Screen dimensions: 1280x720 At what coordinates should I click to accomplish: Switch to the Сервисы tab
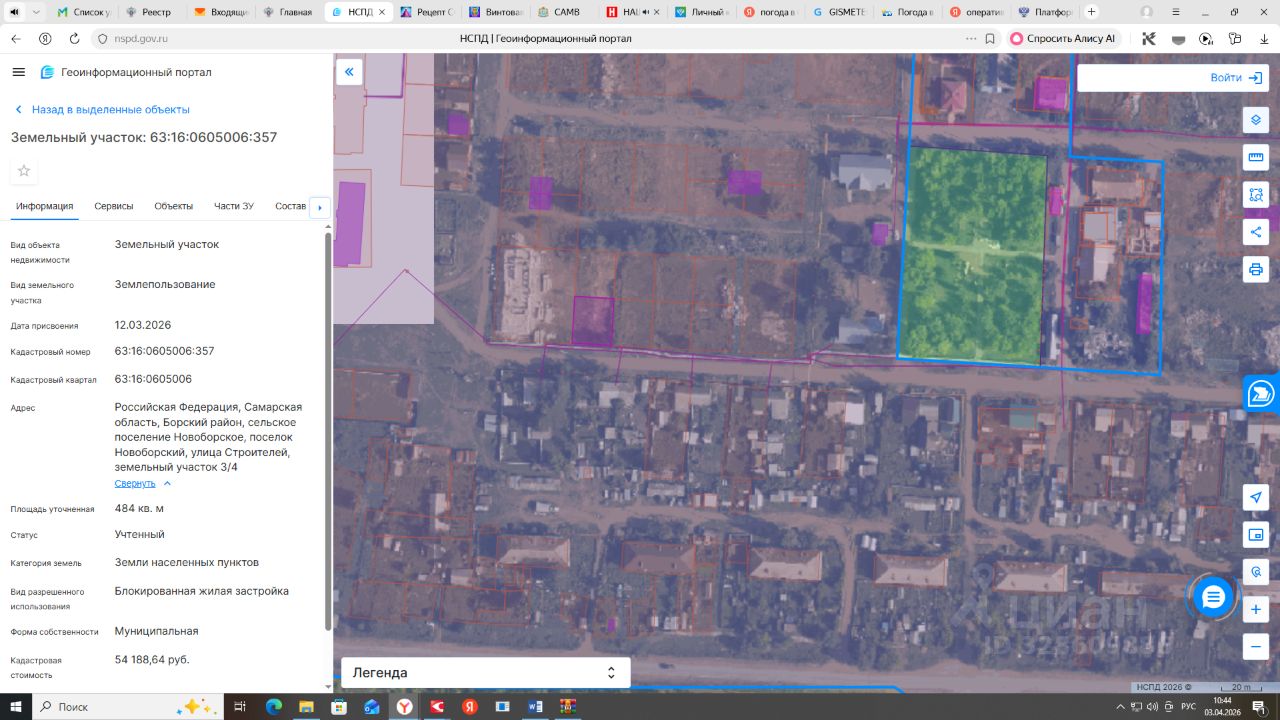click(x=114, y=206)
